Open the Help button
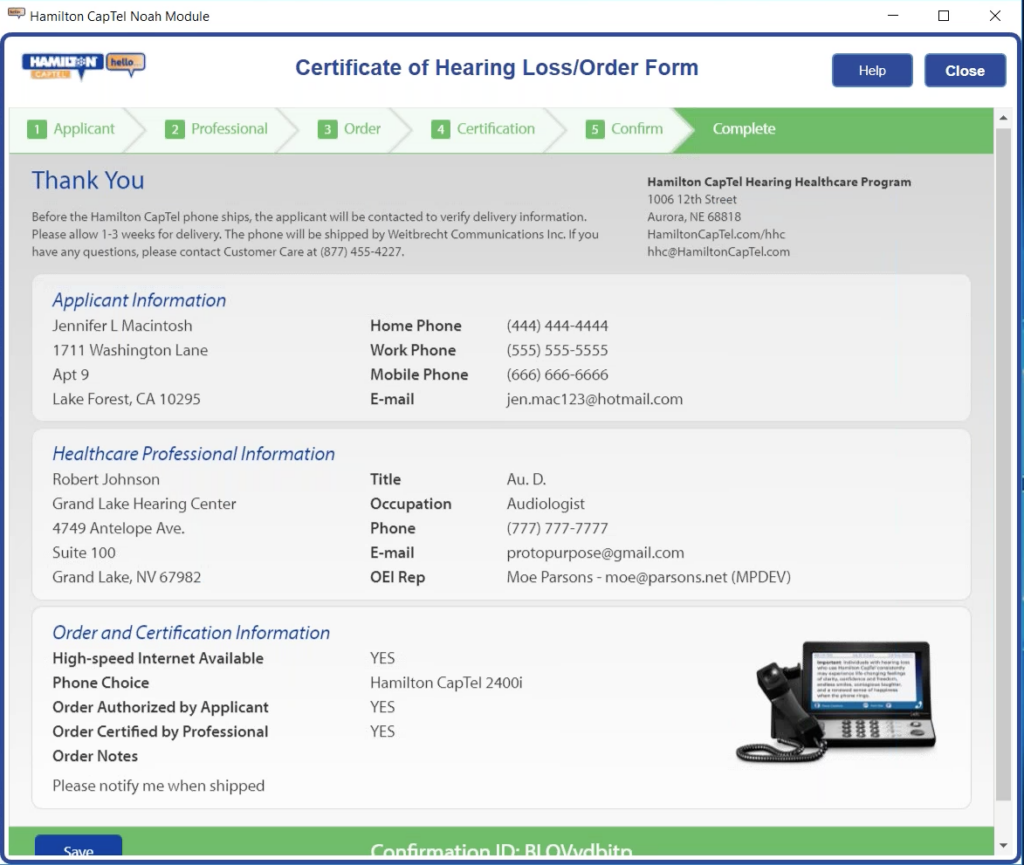 click(872, 71)
